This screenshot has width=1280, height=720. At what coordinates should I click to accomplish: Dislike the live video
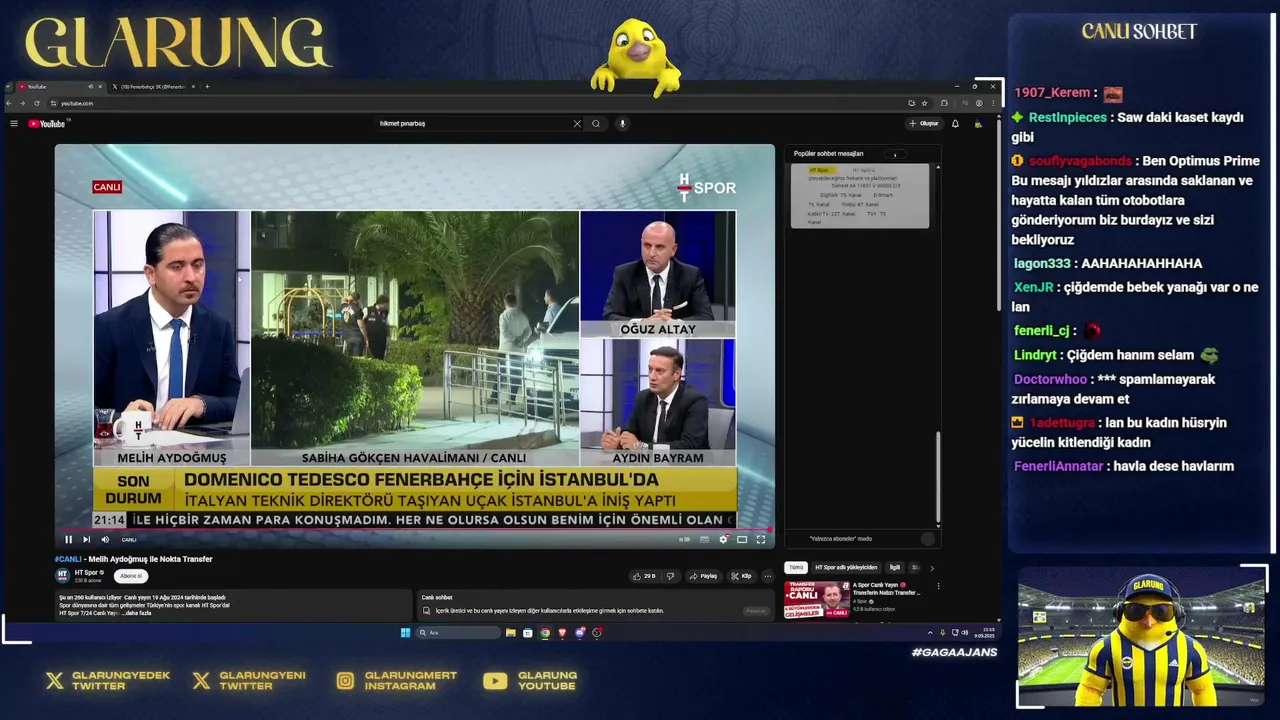pyautogui.click(x=670, y=576)
